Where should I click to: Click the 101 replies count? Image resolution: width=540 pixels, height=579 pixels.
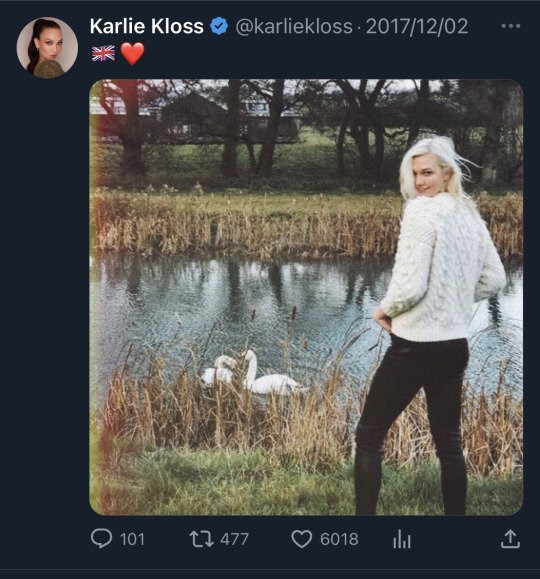132,539
